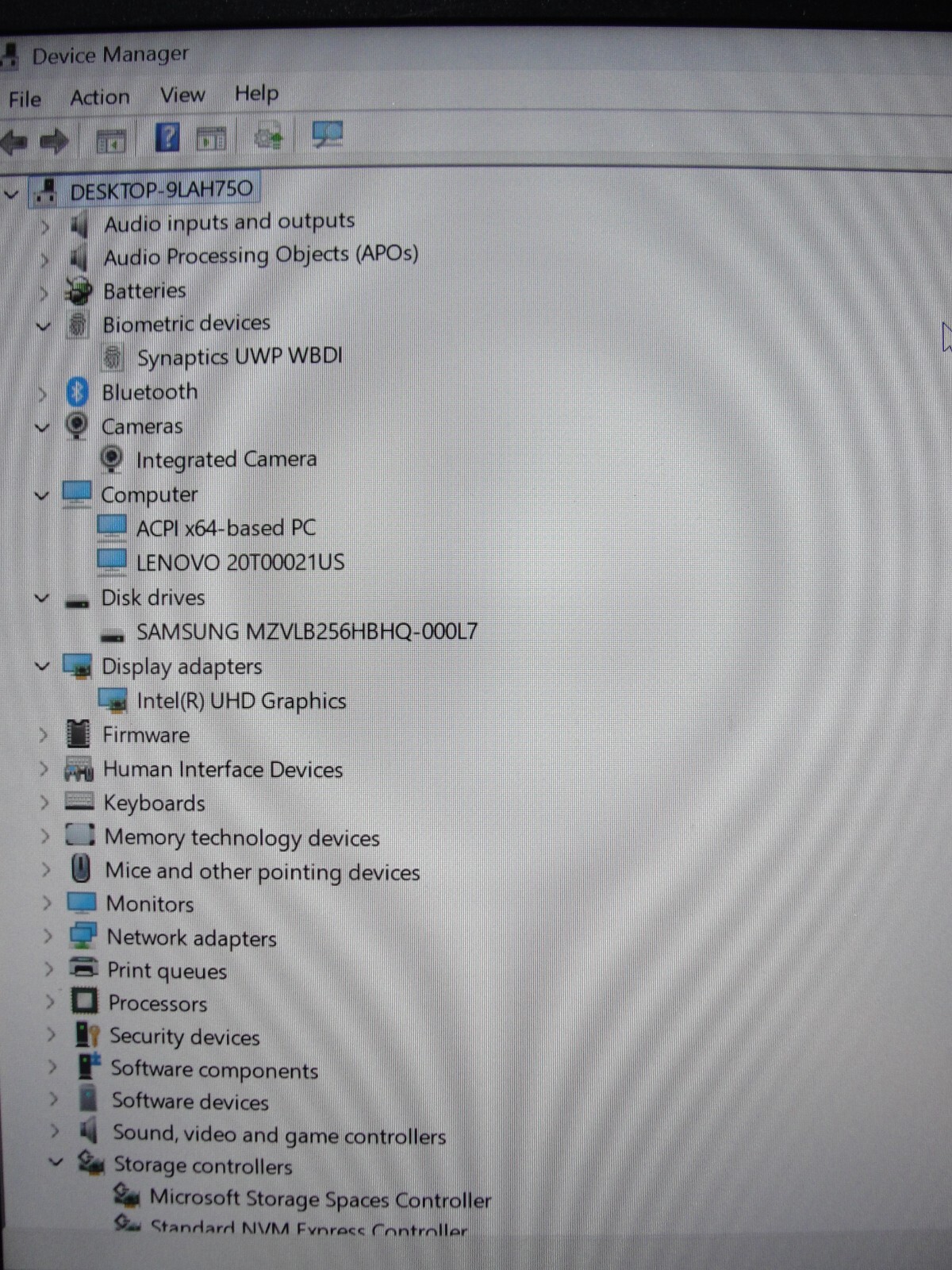
Task: Open the File menu
Action: [x=25, y=99]
